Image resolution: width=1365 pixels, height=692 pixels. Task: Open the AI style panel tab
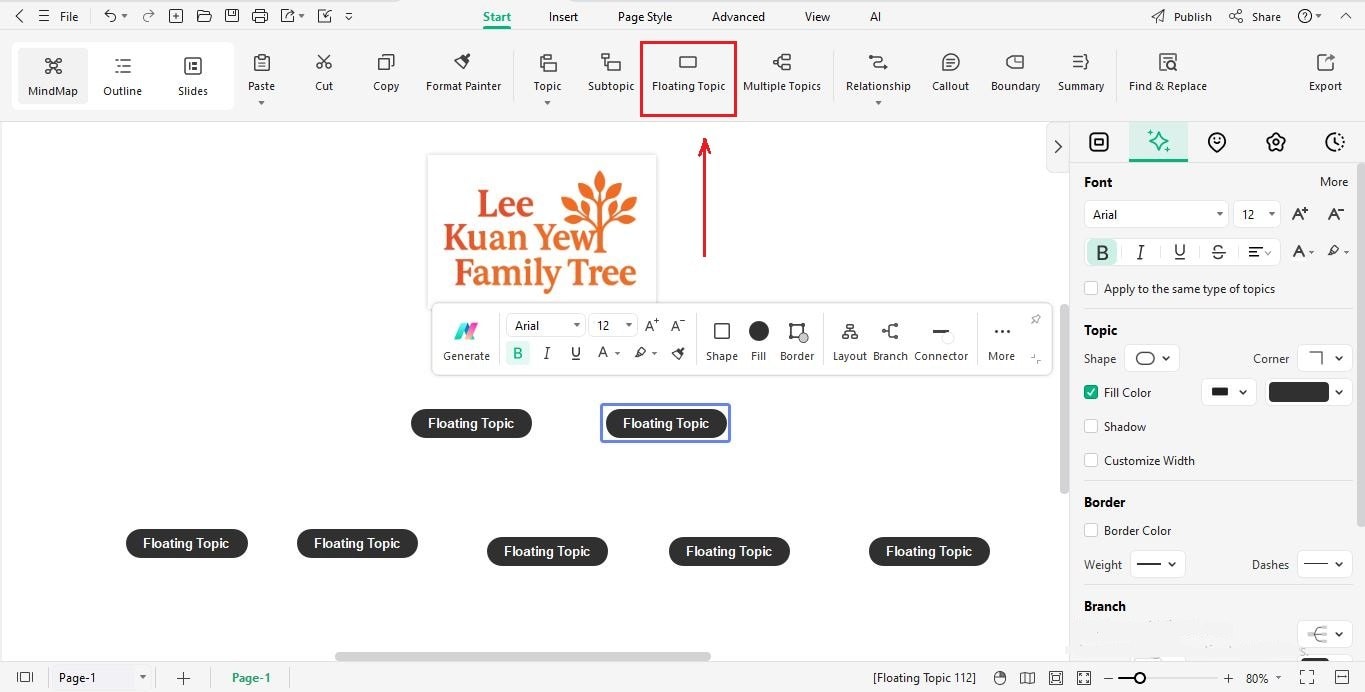coord(1158,142)
